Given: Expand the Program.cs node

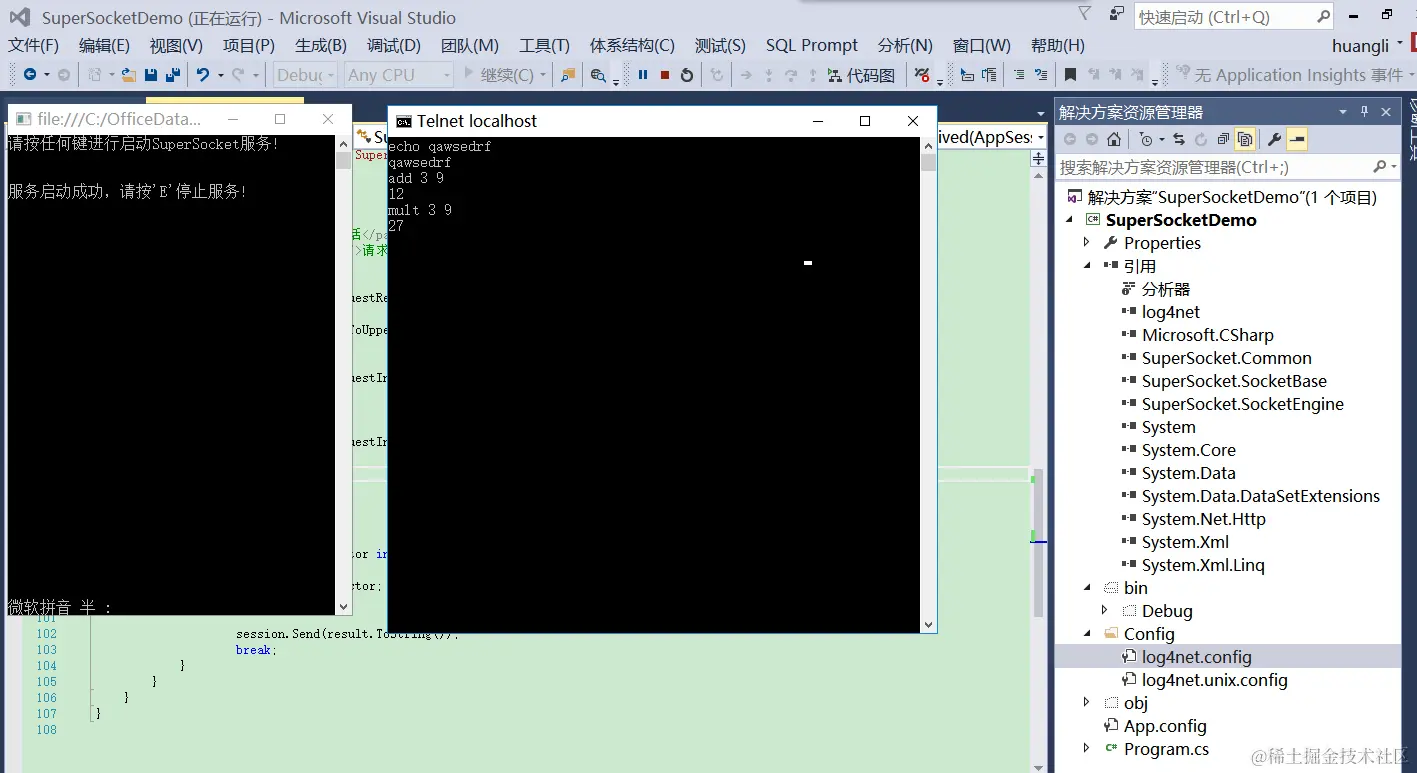Looking at the screenshot, I should (1087, 749).
